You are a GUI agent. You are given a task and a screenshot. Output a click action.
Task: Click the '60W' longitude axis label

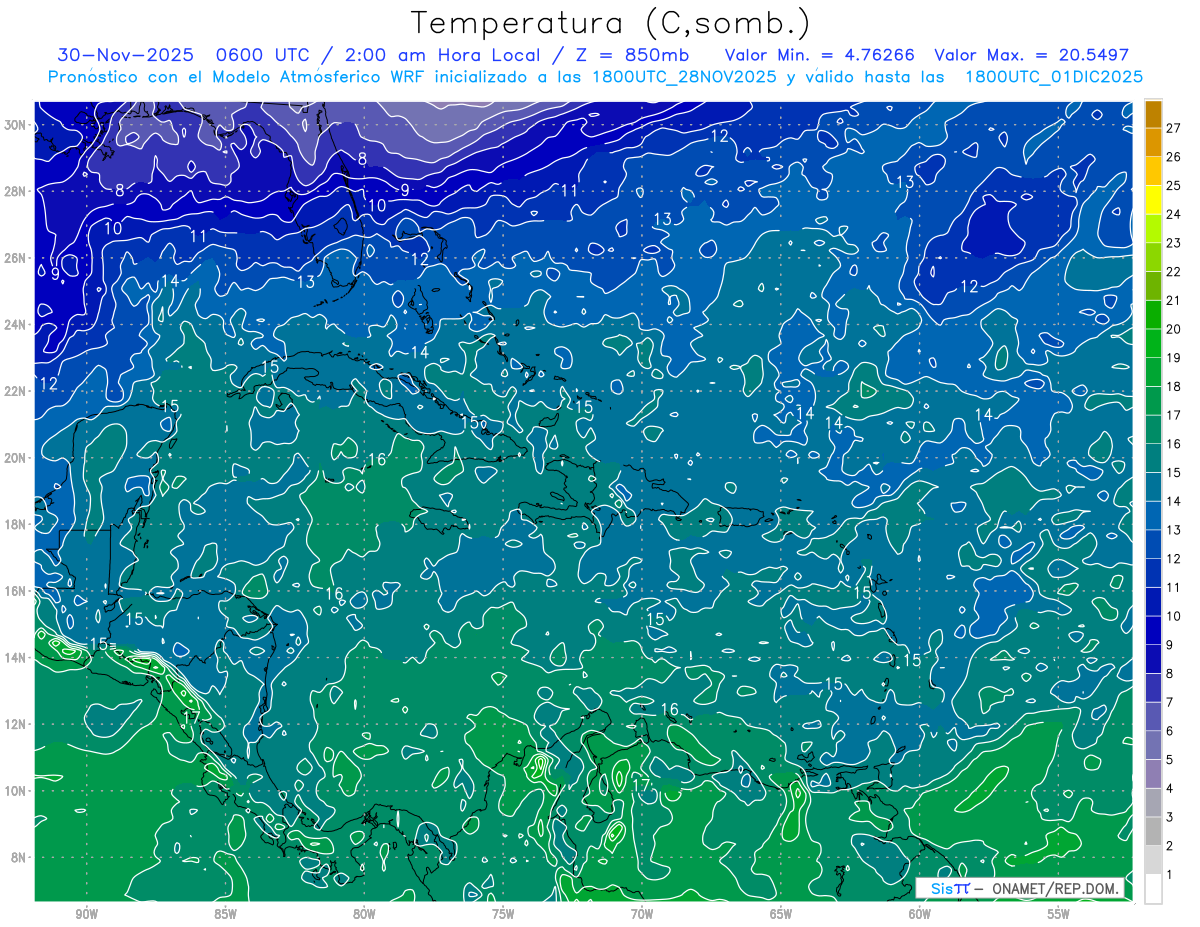tap(920, 913)
